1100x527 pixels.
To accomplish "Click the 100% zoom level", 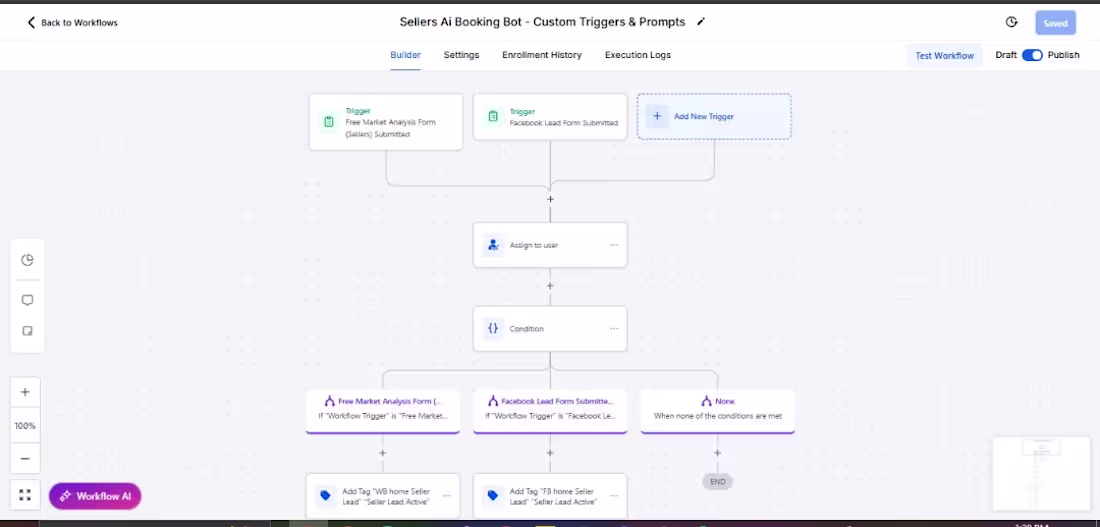I will coord(25,426).
